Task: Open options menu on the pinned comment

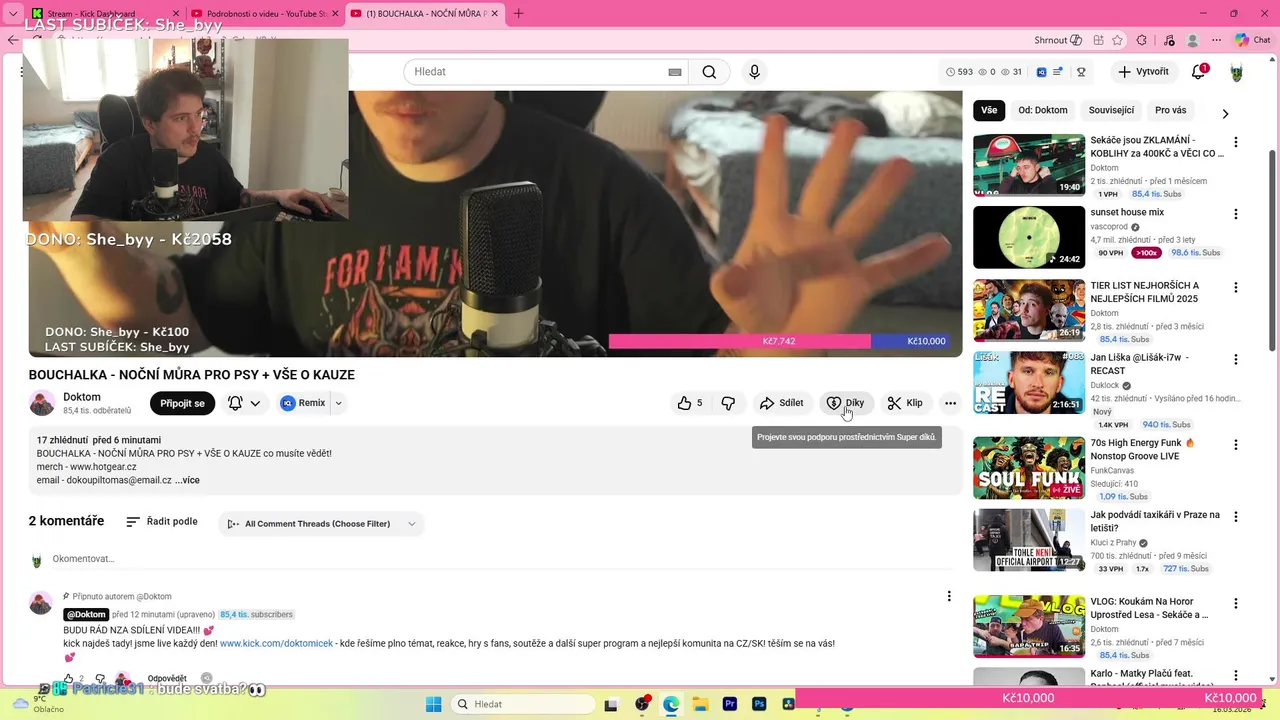Action: (949, 596)
